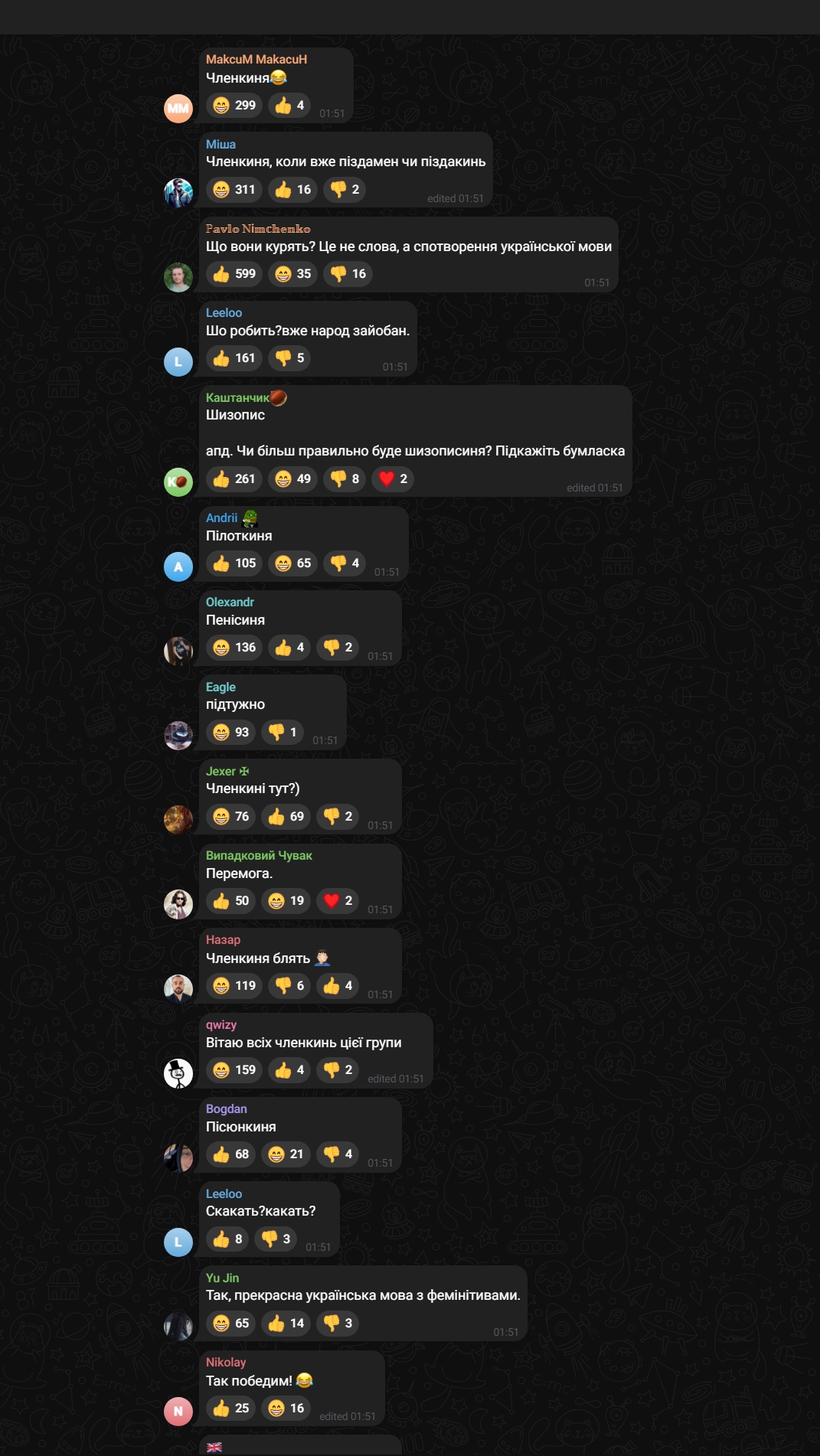The image size is (820, 1456).
Task: Click the heart reaction on Випадковий Чувак's message
Action: tap(338, 901)
